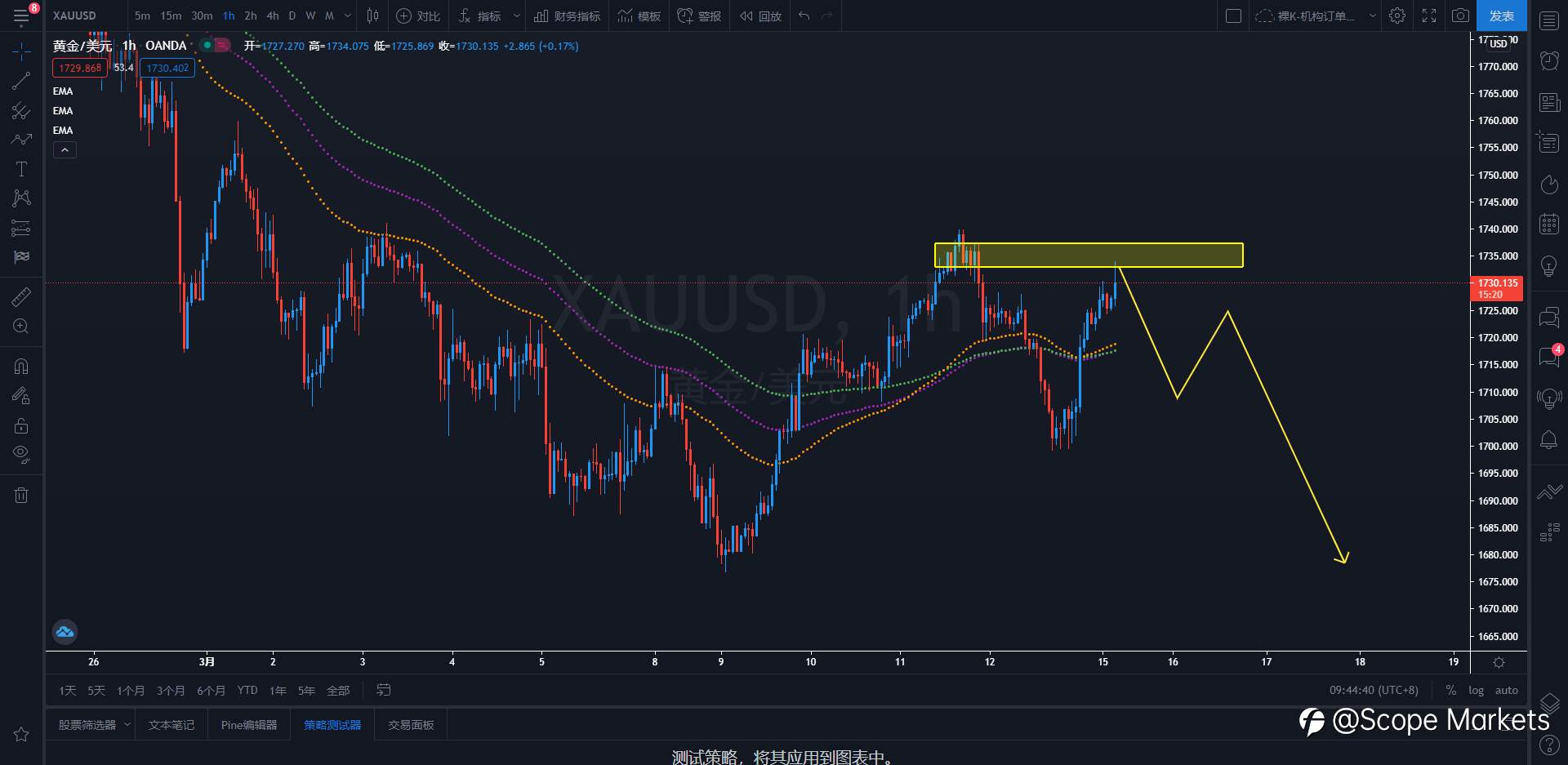Publish idea with 发表 button

pos(1502,16)
